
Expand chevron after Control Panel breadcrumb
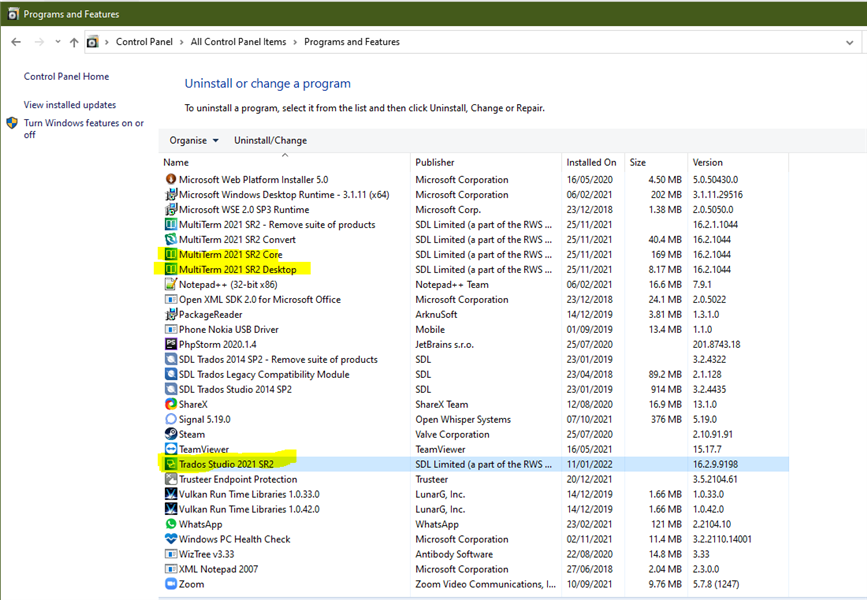pyautogui.click(x=181, y=42)
